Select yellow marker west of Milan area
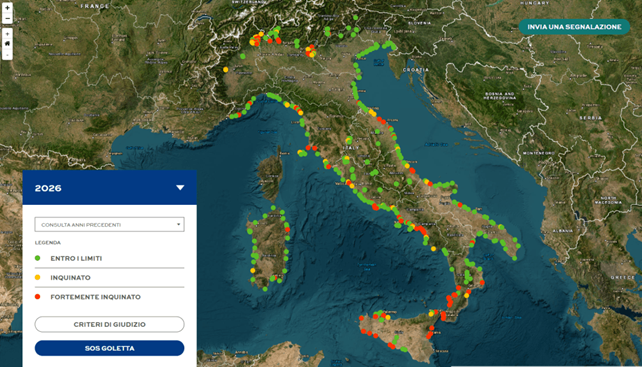The height and width of the screenshot is (367, 642). 226,70
